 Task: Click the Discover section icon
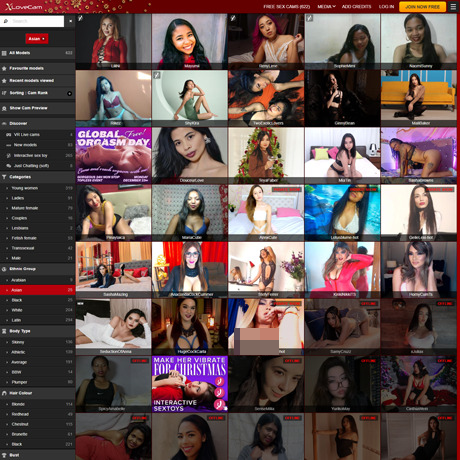click(4, 123)
